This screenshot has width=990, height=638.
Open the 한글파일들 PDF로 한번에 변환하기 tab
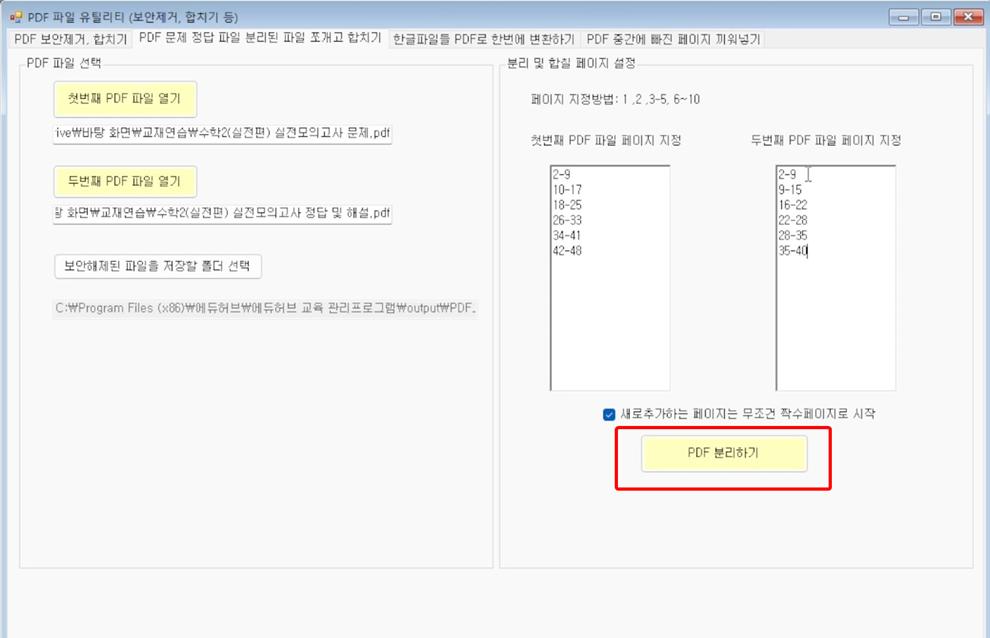(x=484, y=39)
